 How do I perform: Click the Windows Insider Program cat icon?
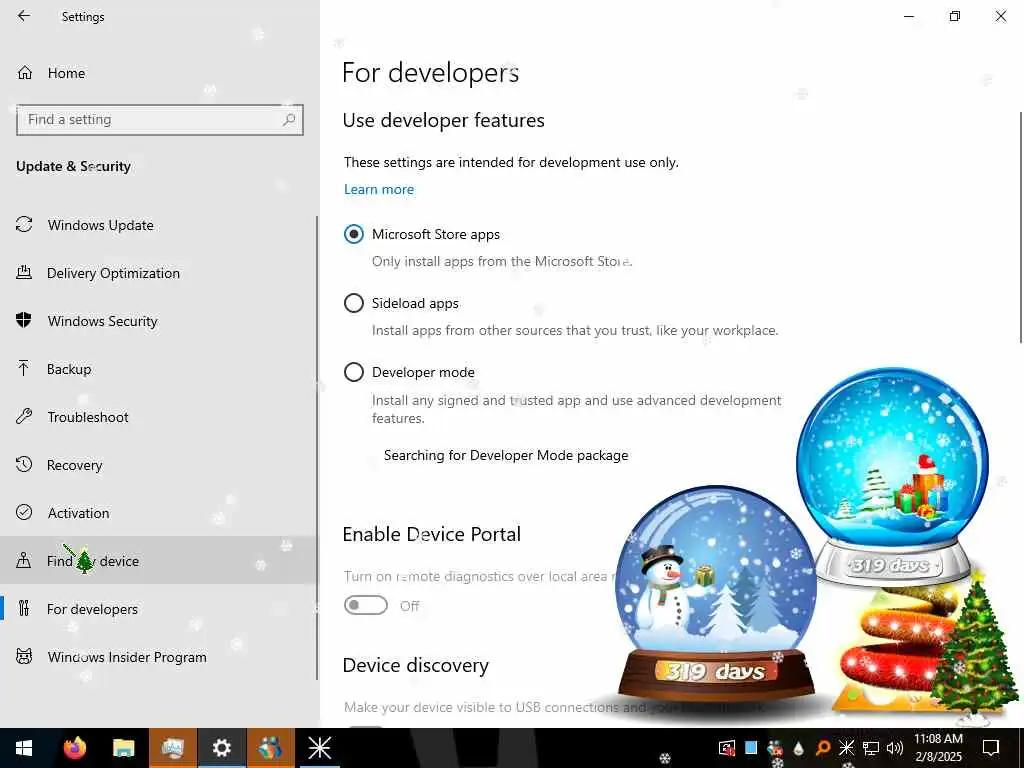click(x=24, y=656)
